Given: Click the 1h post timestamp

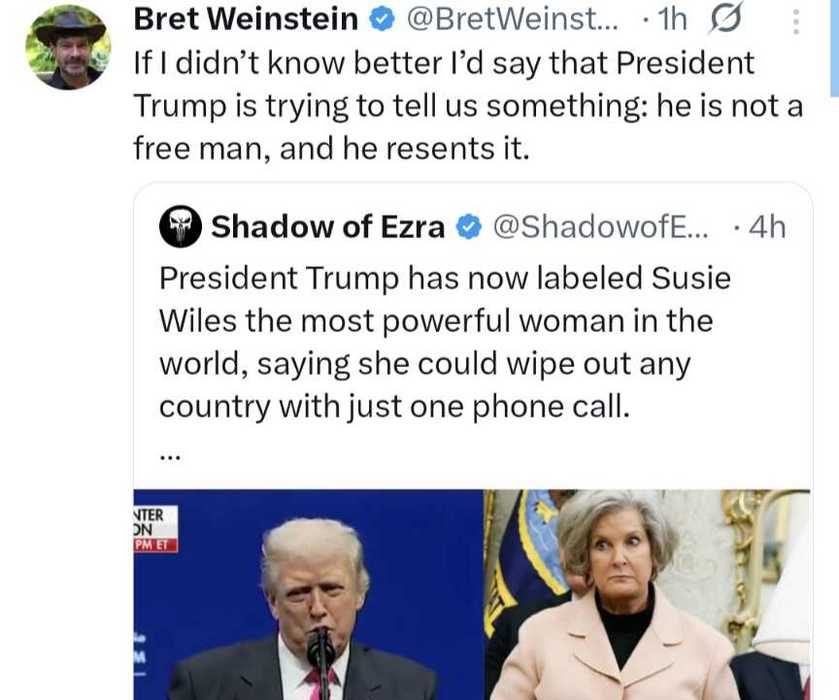Looking at the screenshot, I should pyautogui.click(x=672, y=19).
